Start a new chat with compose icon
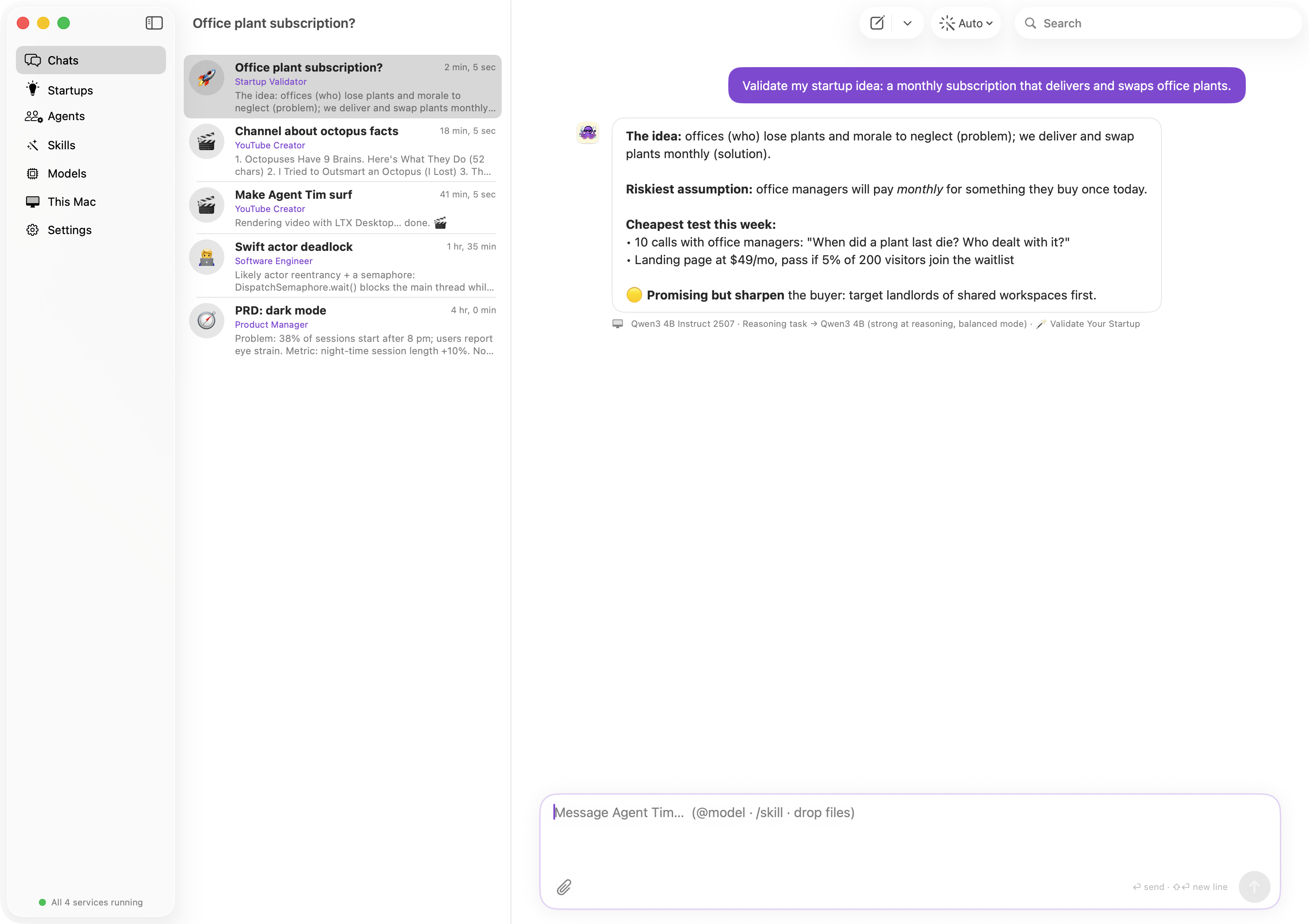The image size is (1309, 924). (x=877, y=23)
